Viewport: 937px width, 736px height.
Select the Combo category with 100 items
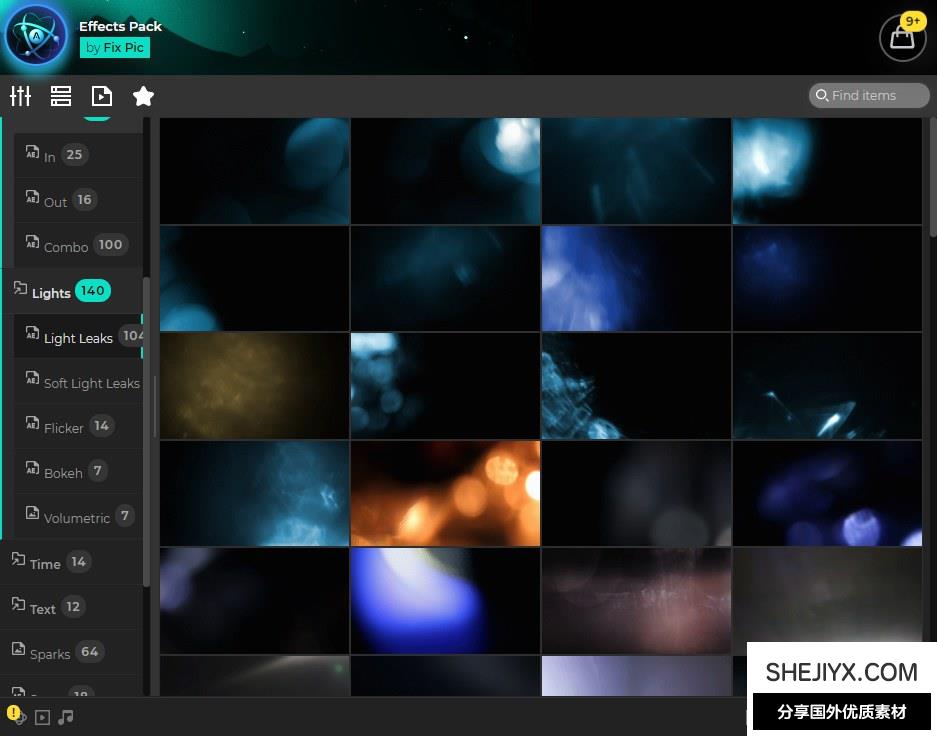[x=66, y=246]
